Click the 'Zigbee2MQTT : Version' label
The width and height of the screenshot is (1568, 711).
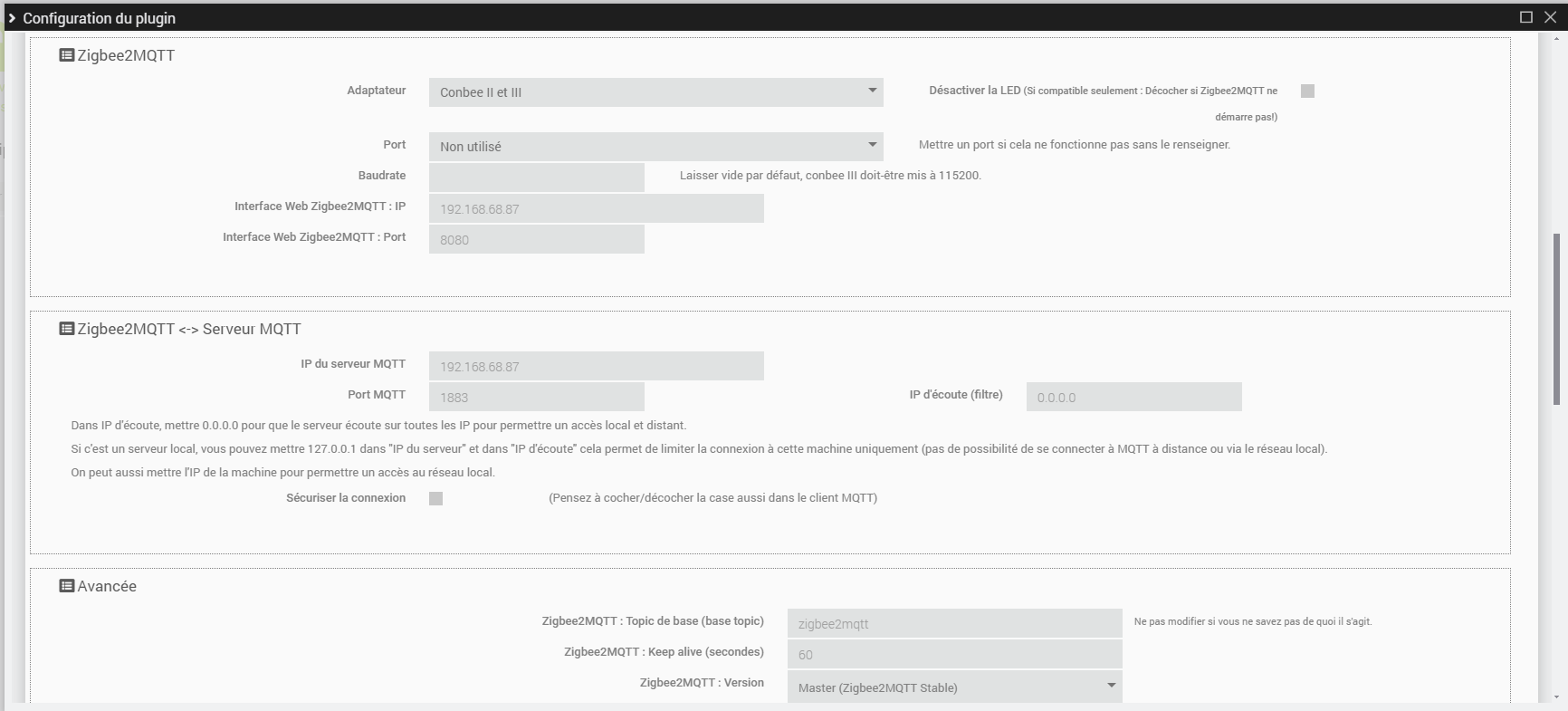click(702, 683)
